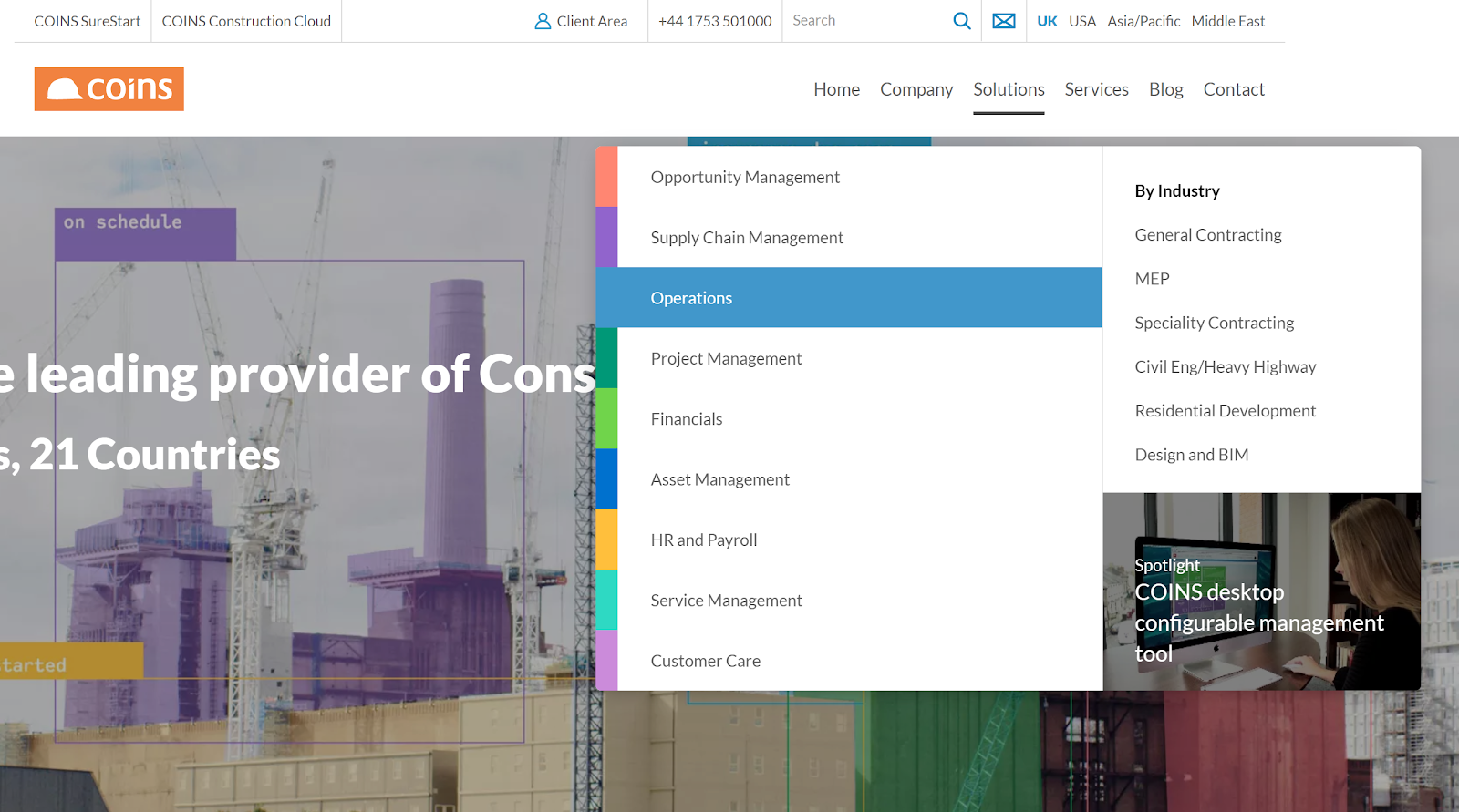Switch region to USA
The image size is (1459, 812).
coord(1081,21)
